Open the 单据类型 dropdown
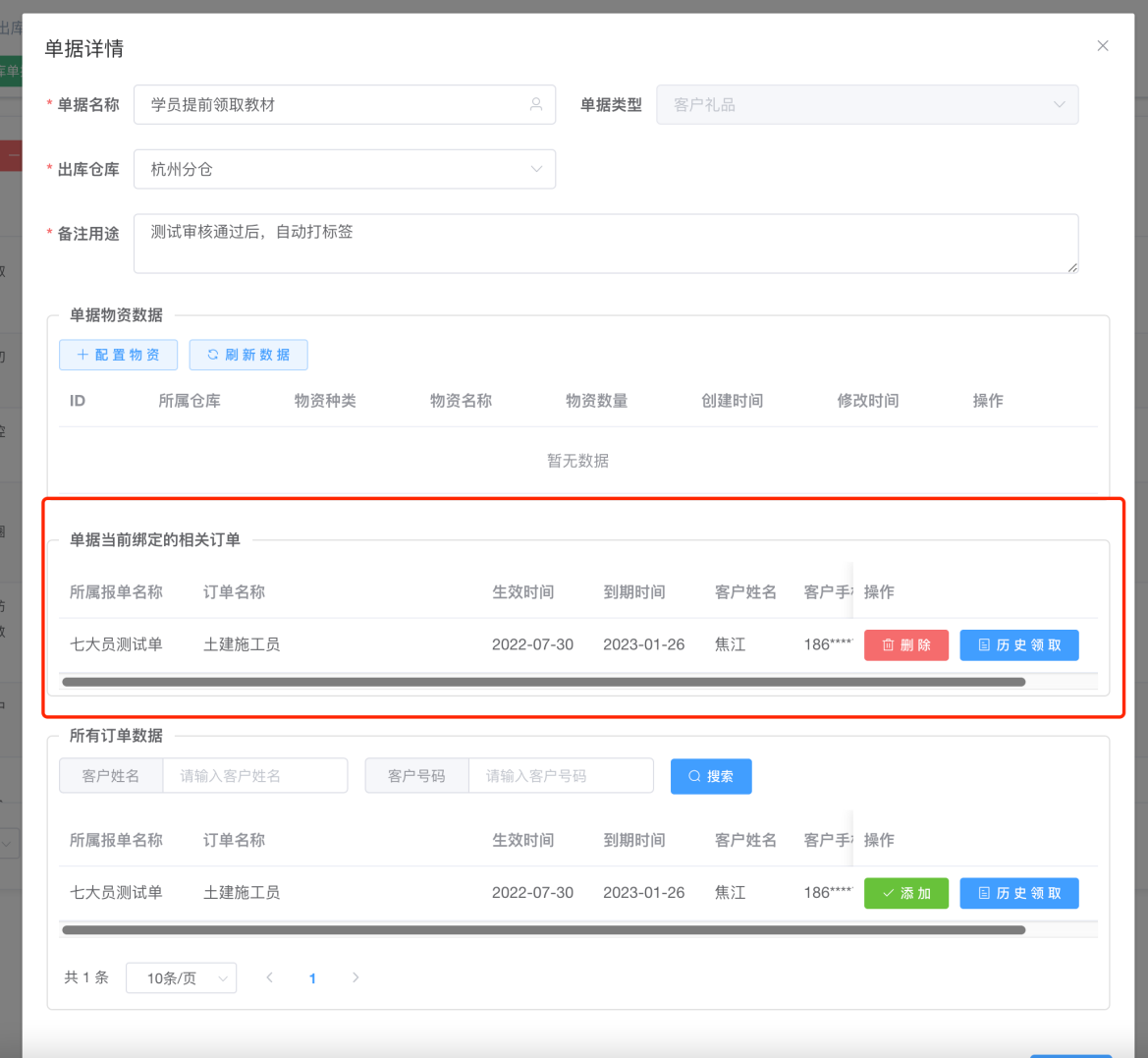 click(866, 104)
